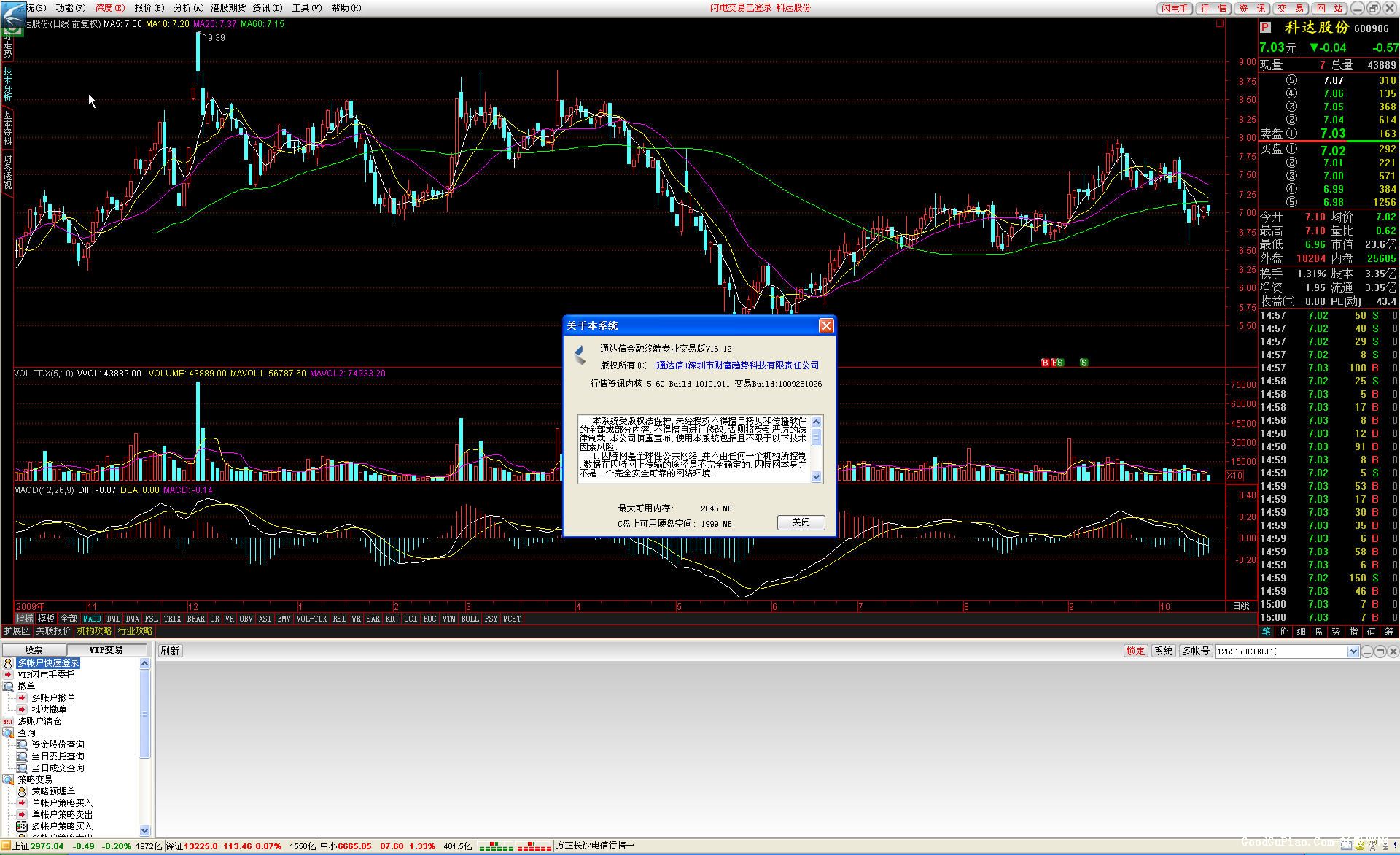Click the 单帐户策略买入 arrow icon
This screenshot has height=855, width=1400.
tap(22, 803)
